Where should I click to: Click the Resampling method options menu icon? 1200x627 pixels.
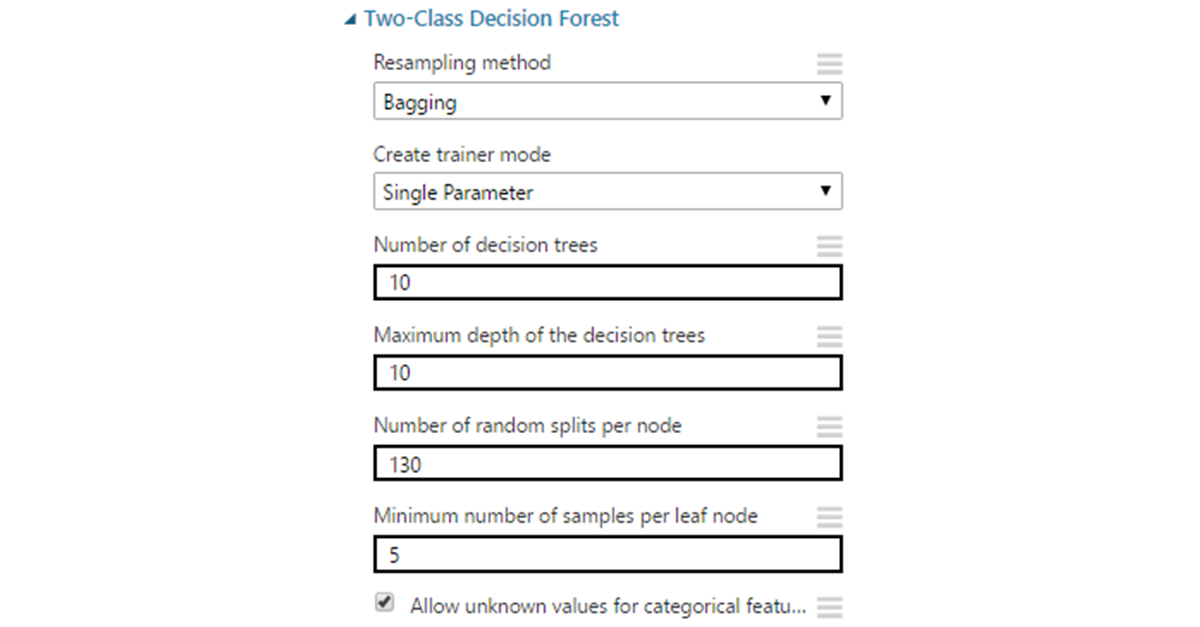[829, 64]
